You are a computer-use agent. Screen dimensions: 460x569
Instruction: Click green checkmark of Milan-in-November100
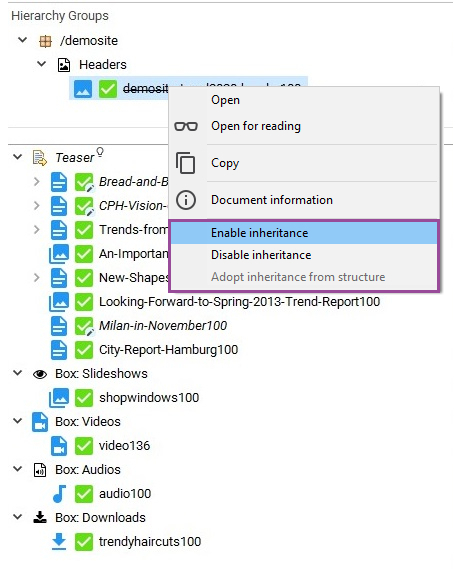(84, 326)
